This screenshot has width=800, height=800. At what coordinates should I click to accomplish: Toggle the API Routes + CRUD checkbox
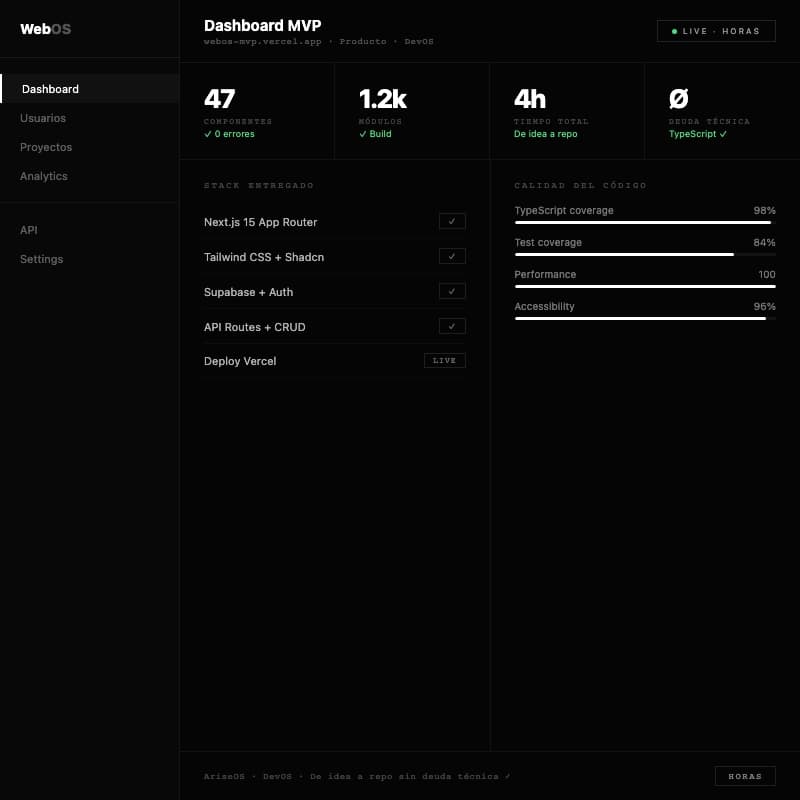coord(452,326)
